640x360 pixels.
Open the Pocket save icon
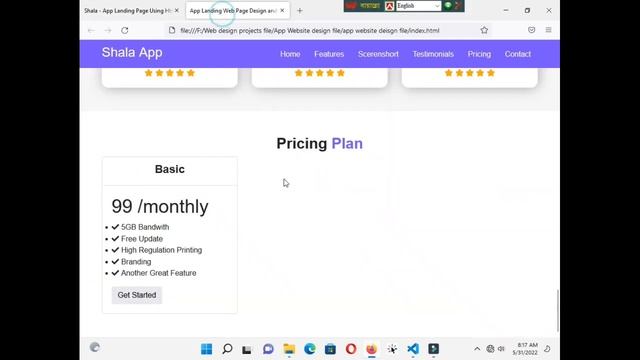531,30
